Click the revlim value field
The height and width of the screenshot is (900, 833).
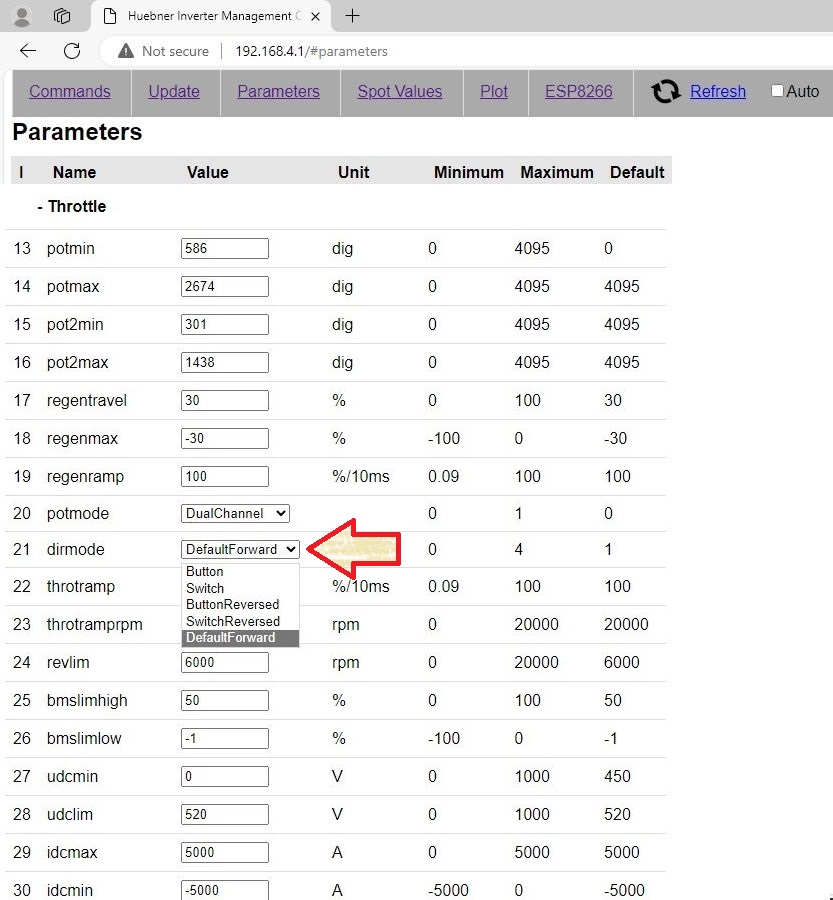coord(225,662)
